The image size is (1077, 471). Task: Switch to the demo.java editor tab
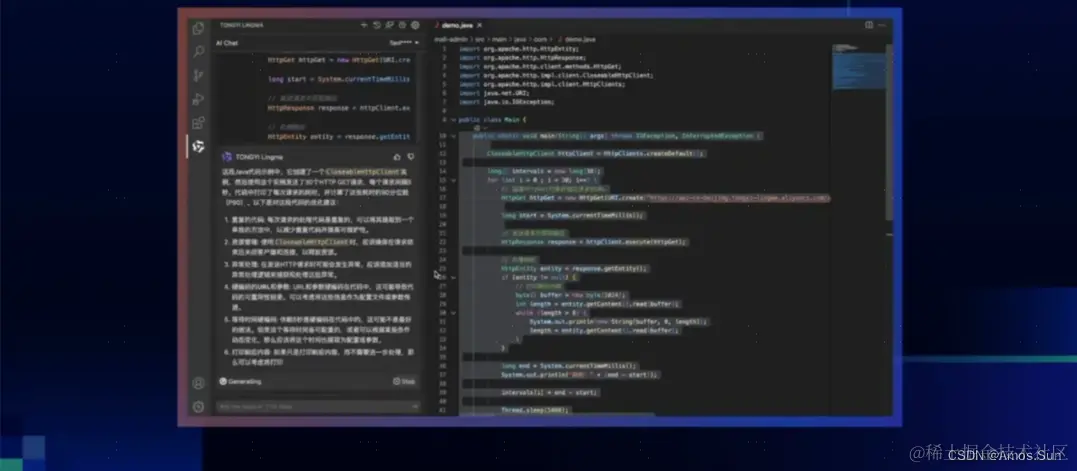coord(456,25)
